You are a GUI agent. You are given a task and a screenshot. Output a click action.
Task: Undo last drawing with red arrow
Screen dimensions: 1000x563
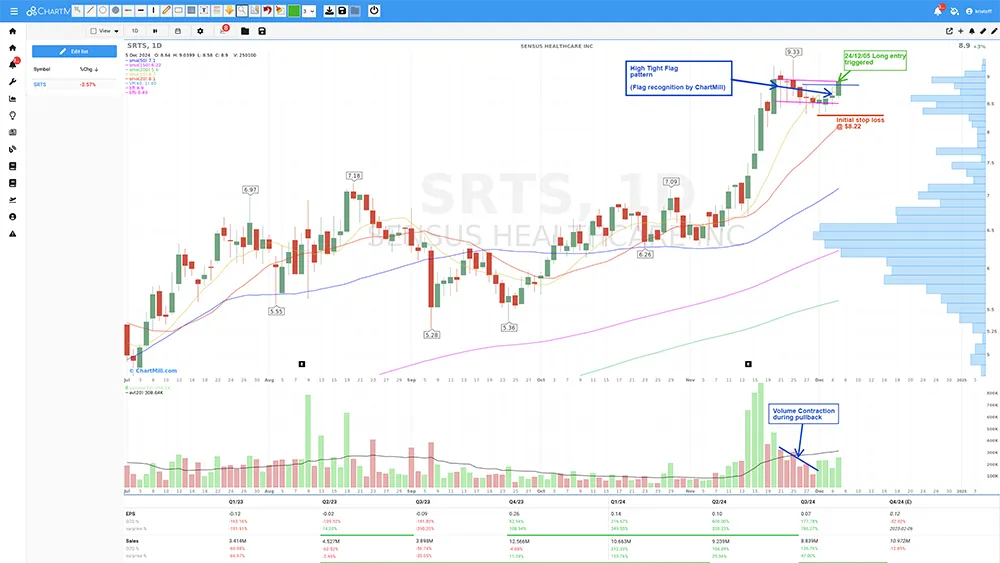pyautogui.click(x=267, y=10)
